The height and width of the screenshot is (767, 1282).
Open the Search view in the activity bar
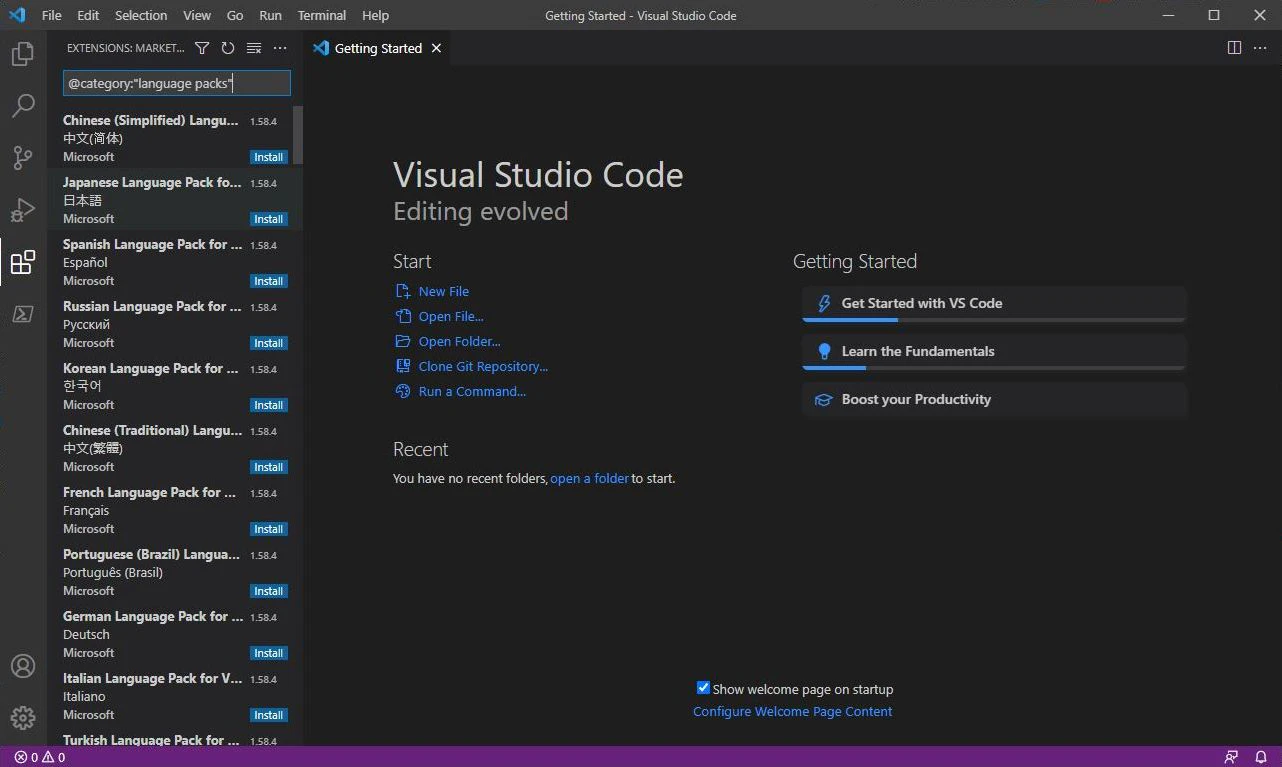22,106
